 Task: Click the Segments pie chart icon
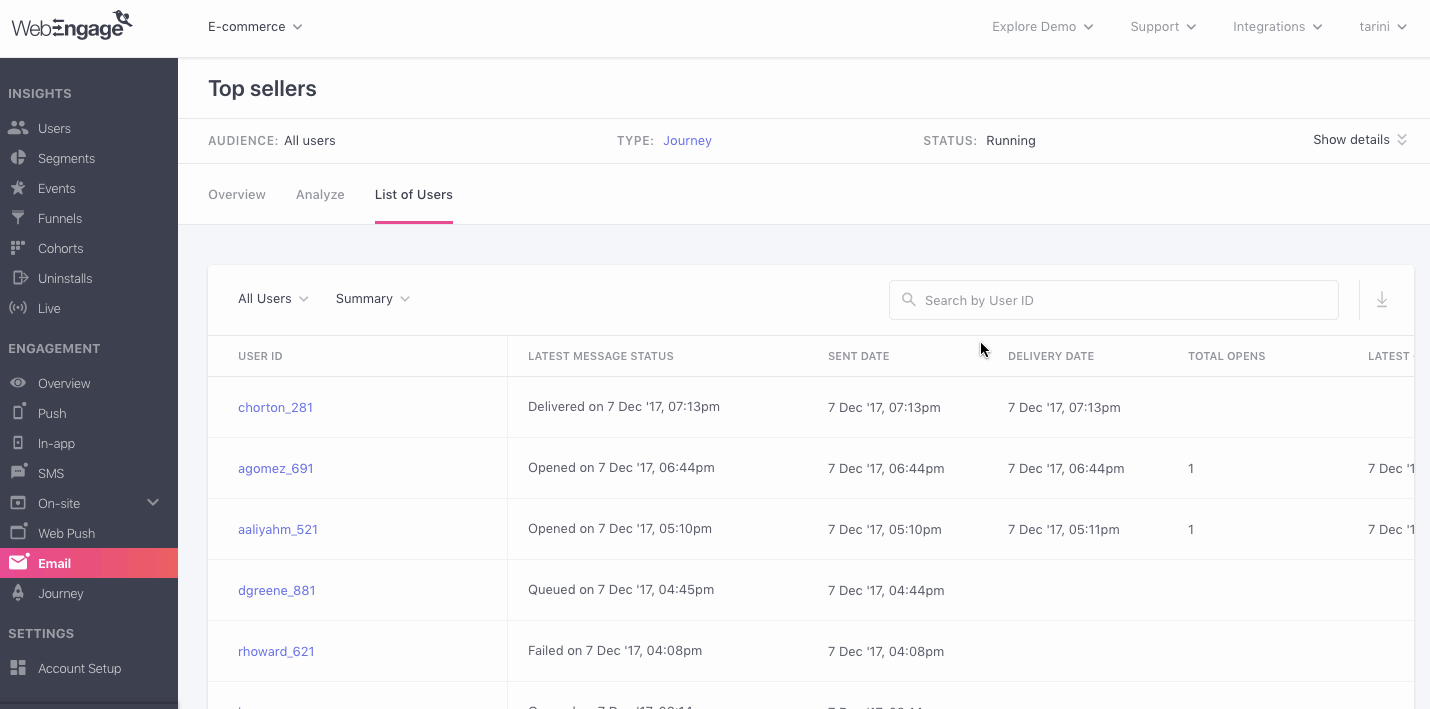[17, 158]
